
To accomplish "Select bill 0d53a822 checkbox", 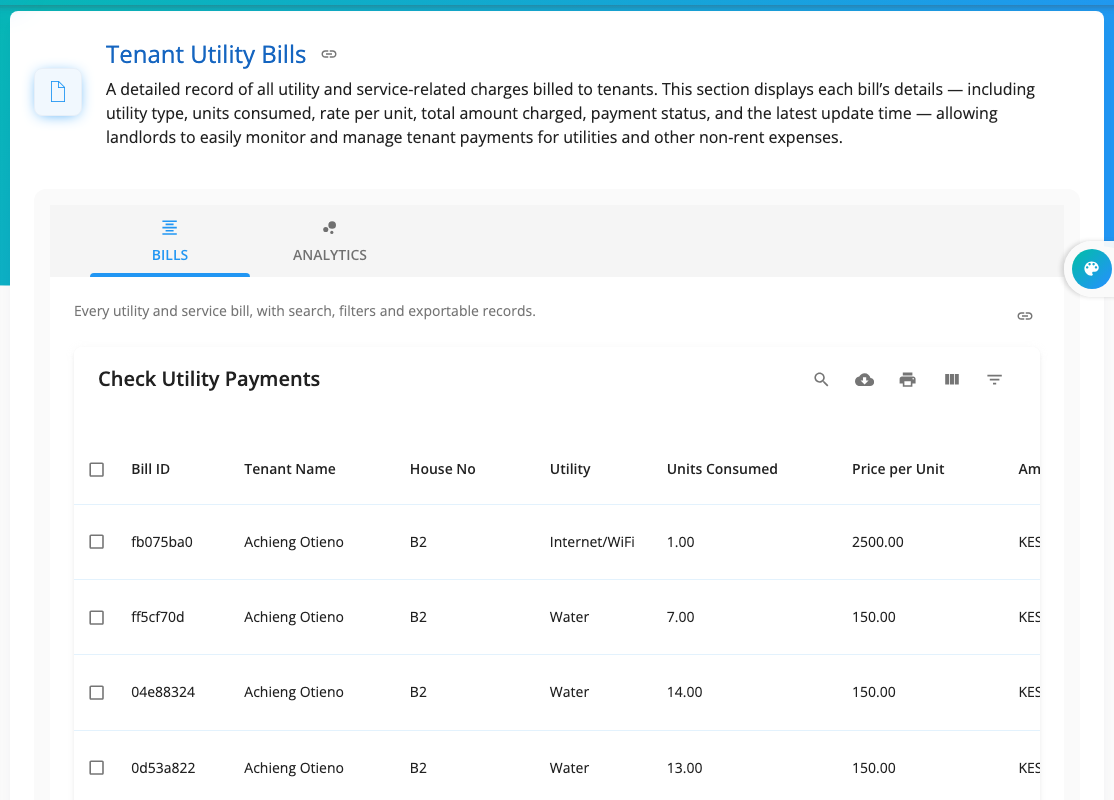I will [97, 768].
